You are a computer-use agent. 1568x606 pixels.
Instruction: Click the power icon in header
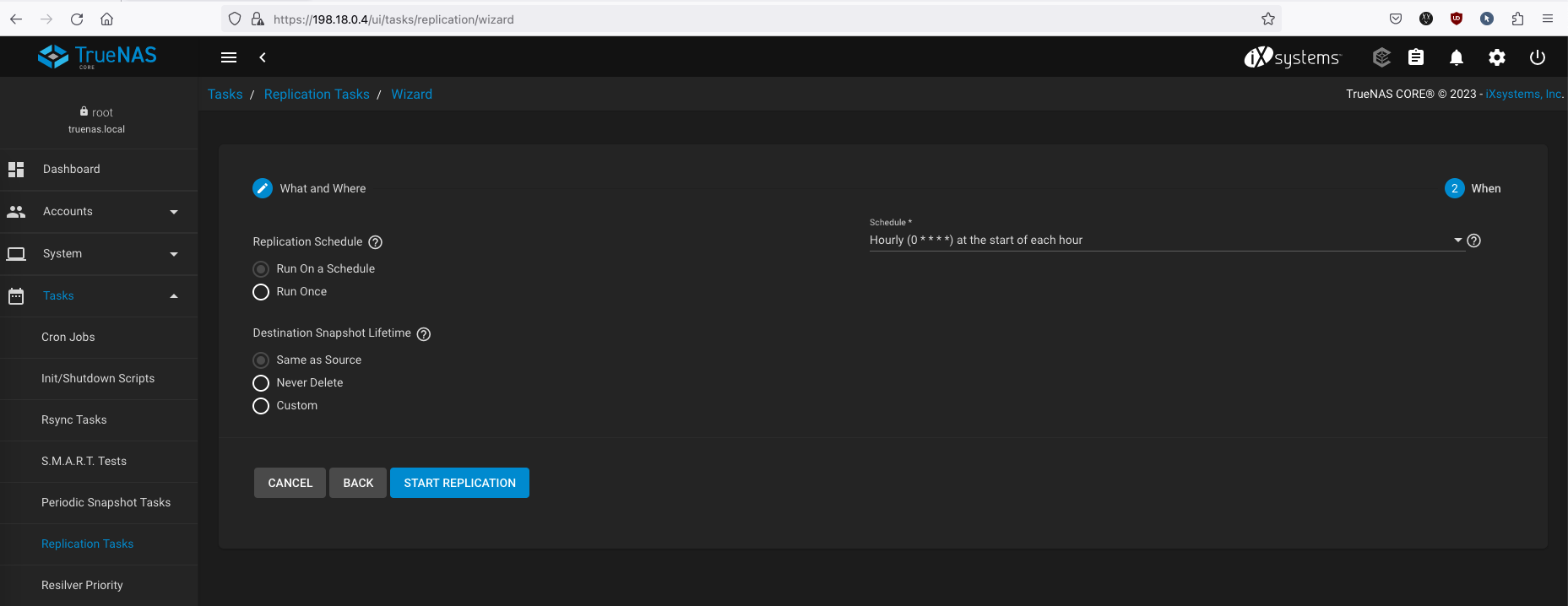(1537, 57)
